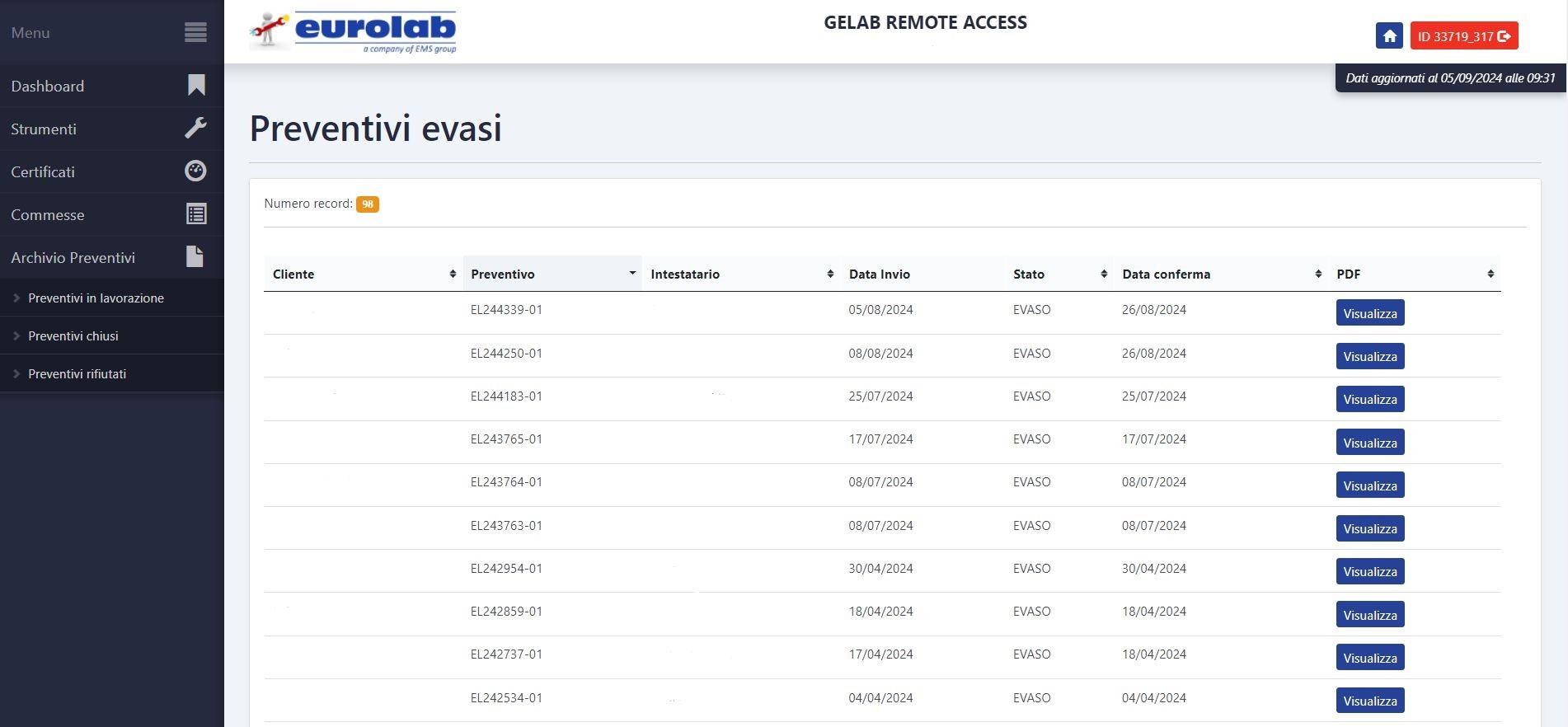Open the Strumenti menu item
The height and width of the screenshot is (727, 1568).
(x=112, y=129)
